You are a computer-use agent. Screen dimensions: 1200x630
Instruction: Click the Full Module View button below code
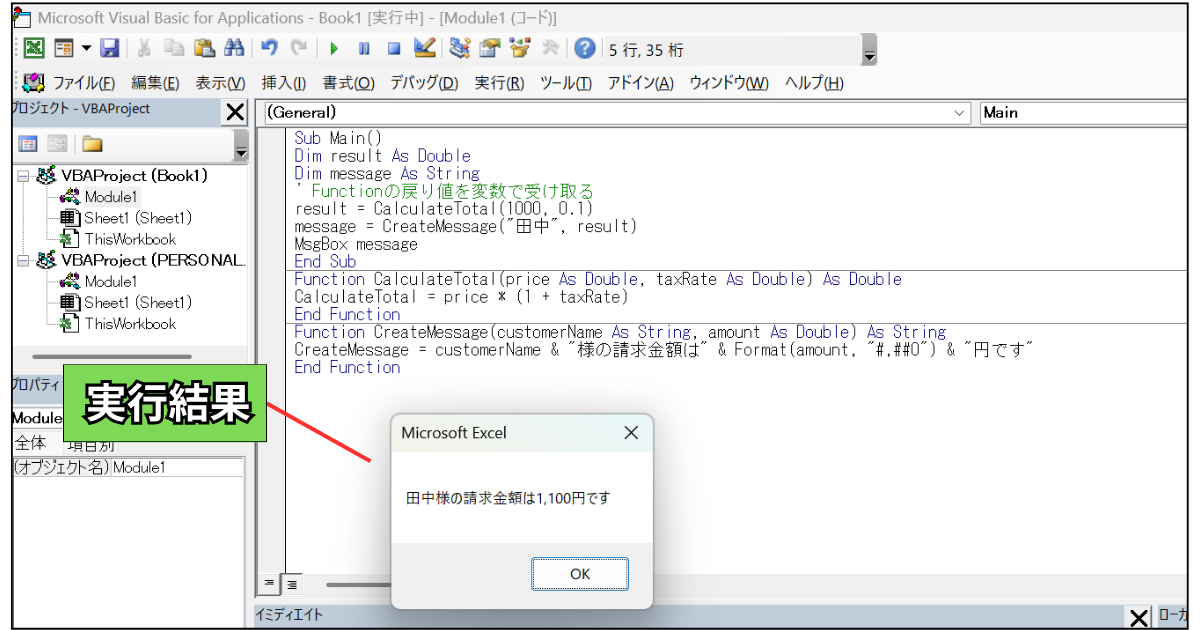pos(291,583)
